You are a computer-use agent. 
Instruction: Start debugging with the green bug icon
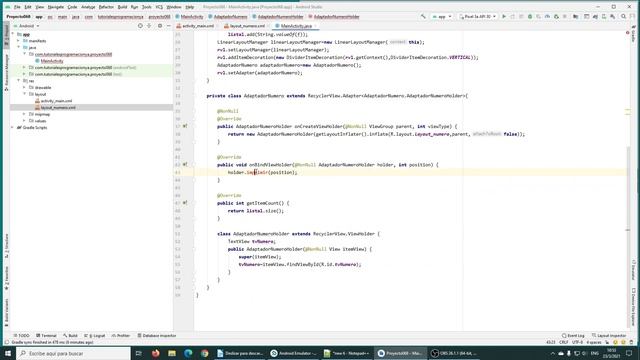[530, 17]
